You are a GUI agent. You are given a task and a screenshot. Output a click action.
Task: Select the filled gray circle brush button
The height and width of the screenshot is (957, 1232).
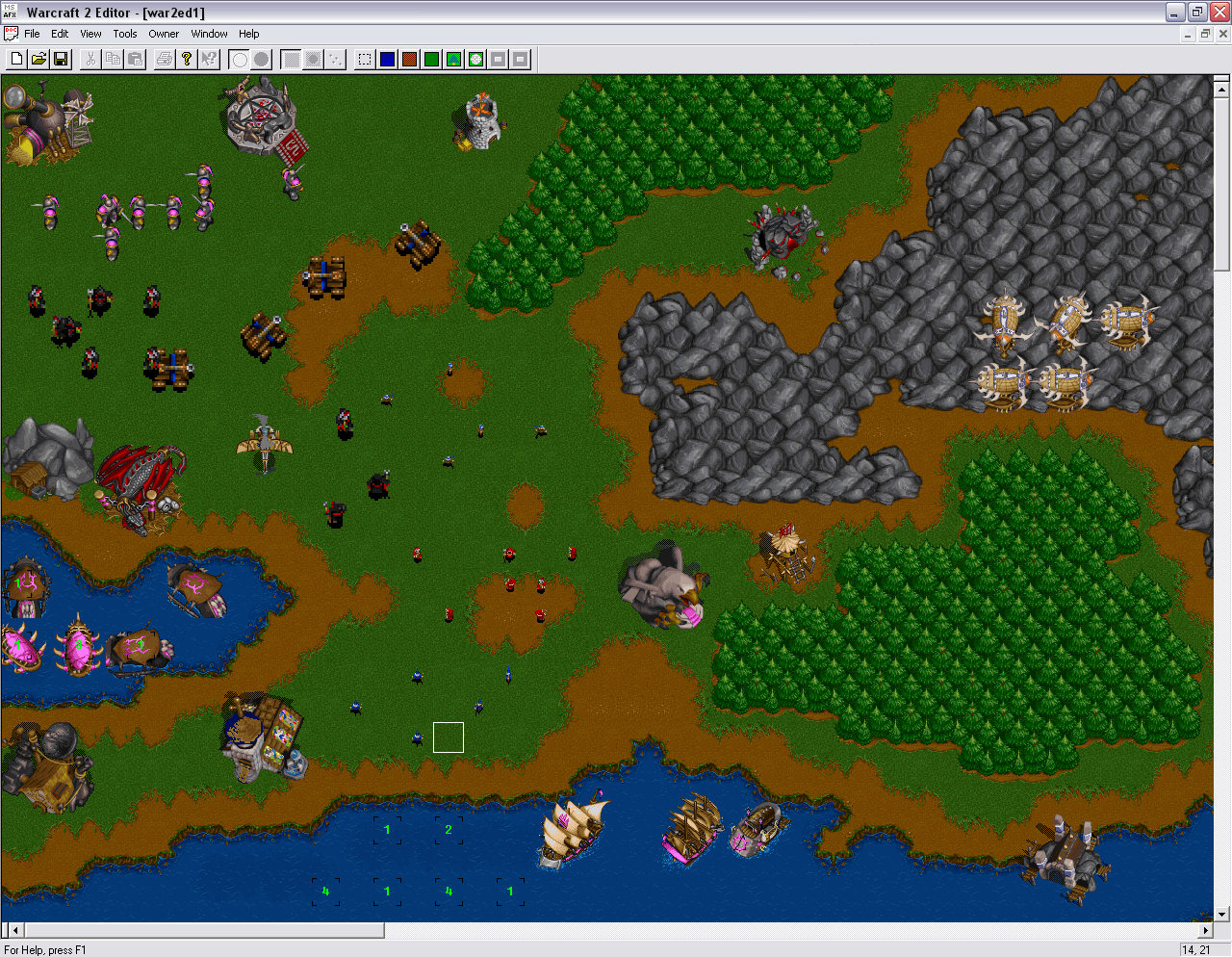pyautogui.click(x=261, y=60)
